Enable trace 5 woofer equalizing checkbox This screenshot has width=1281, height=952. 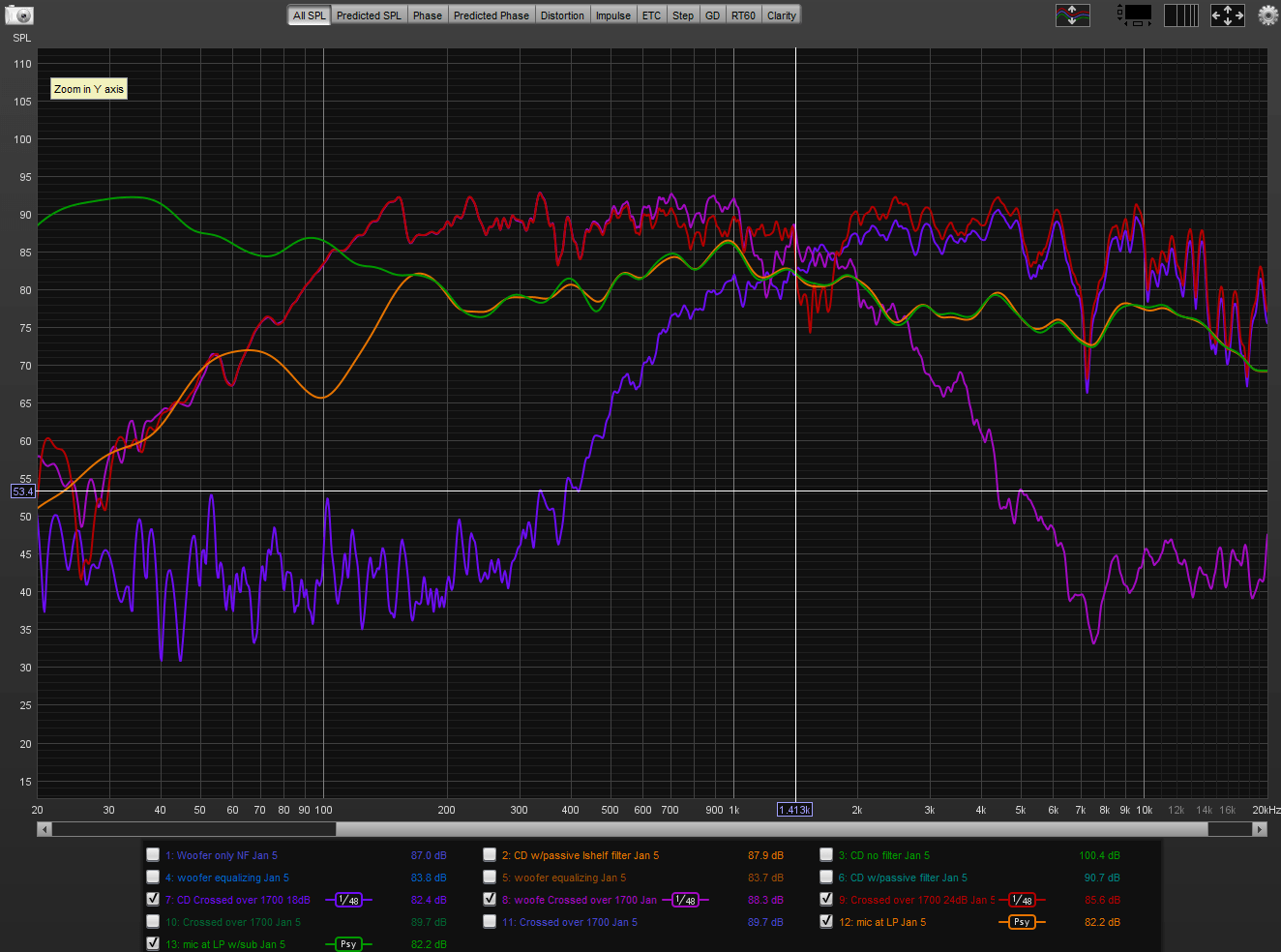coord(490,877)
